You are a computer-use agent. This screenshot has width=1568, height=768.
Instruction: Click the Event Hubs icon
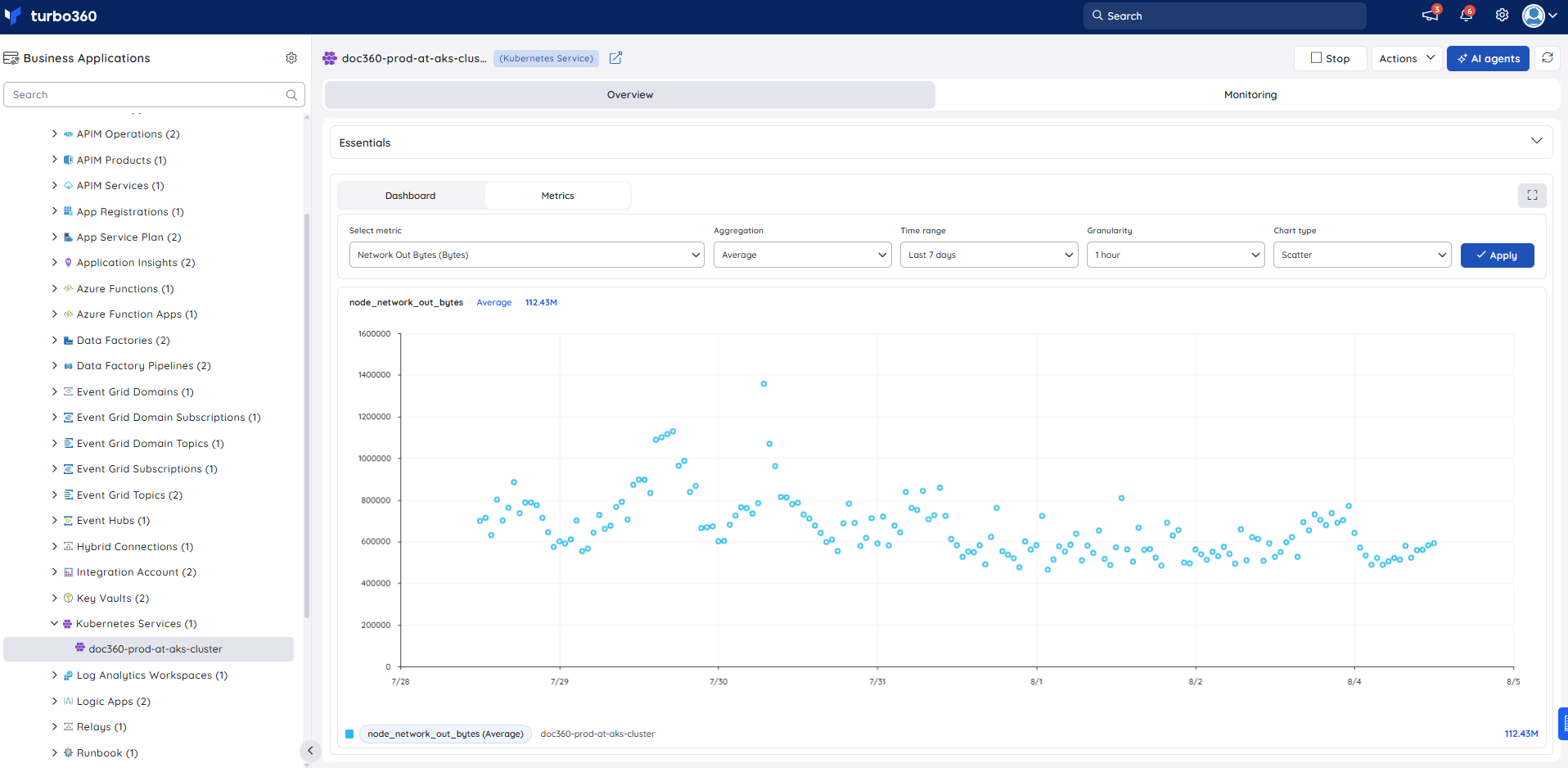pos(68,521)
